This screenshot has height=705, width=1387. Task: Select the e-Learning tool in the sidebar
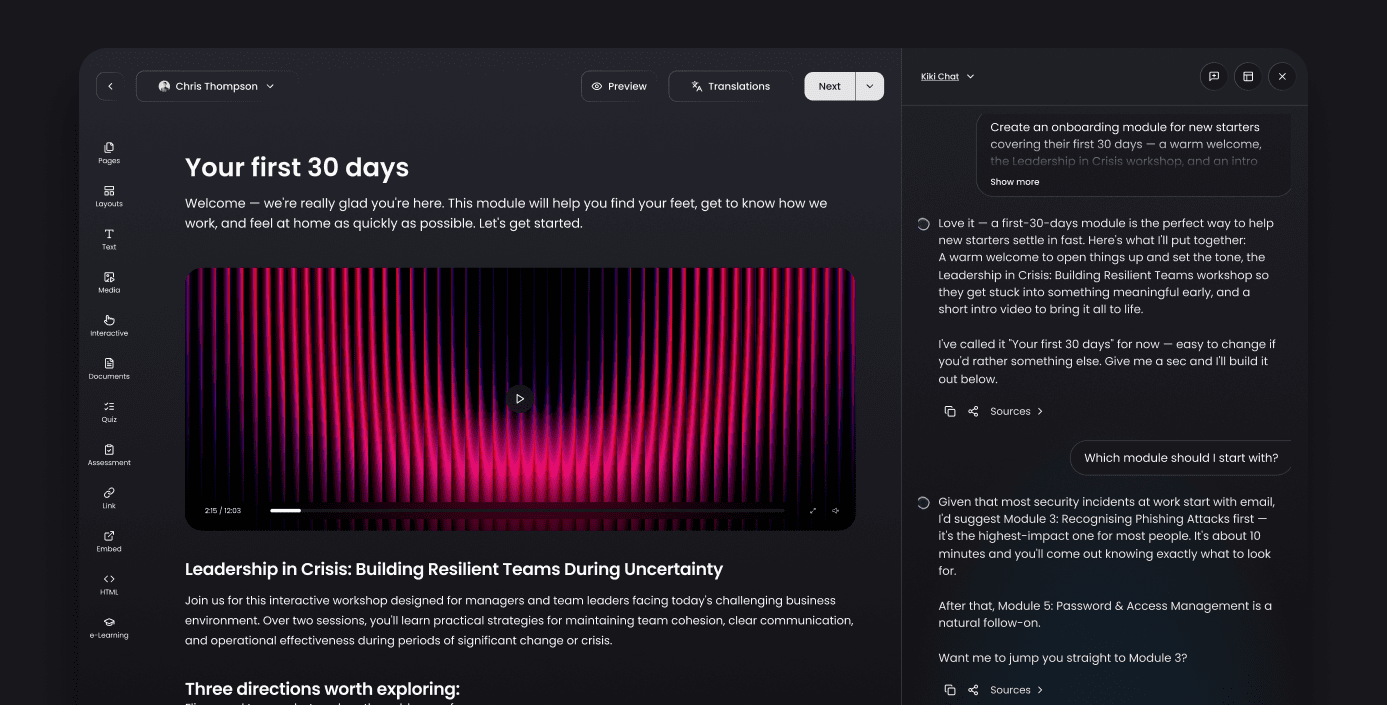click(x=109, y=627)
